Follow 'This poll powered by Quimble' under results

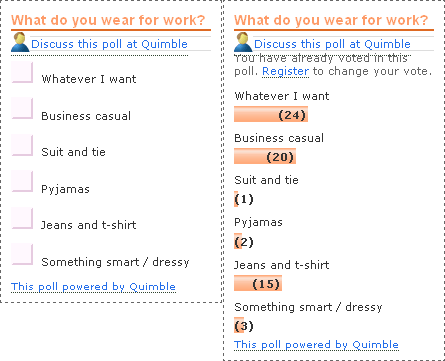coord(316,345)
